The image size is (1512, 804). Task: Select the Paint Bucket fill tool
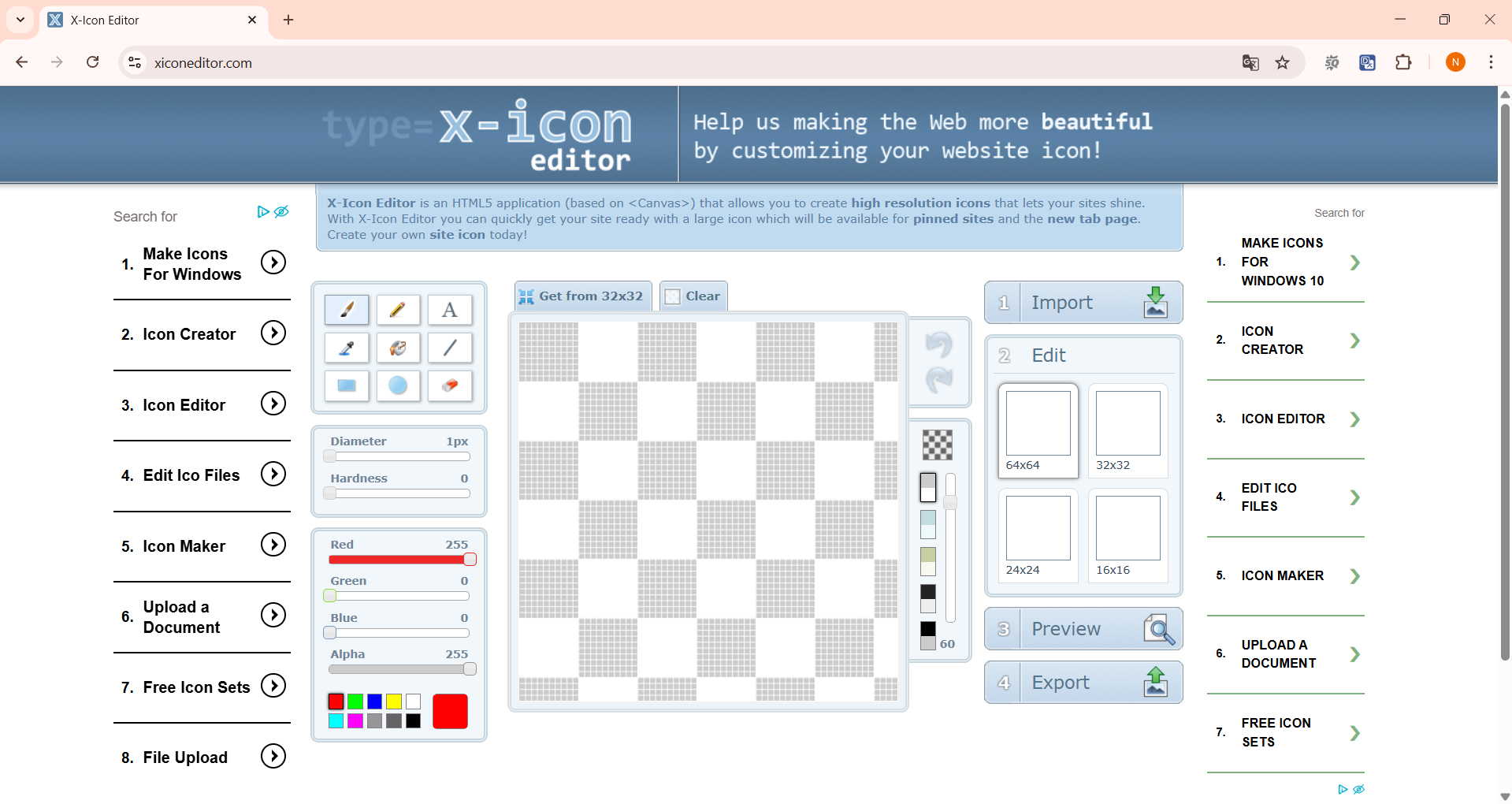tap(398, 348)
